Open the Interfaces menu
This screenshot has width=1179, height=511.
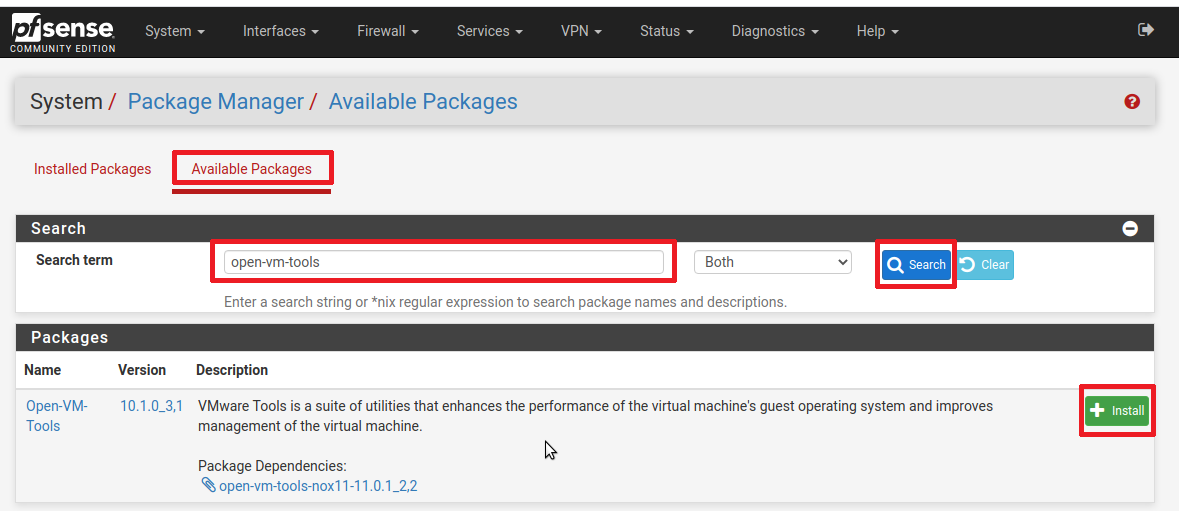coord(281,31)
